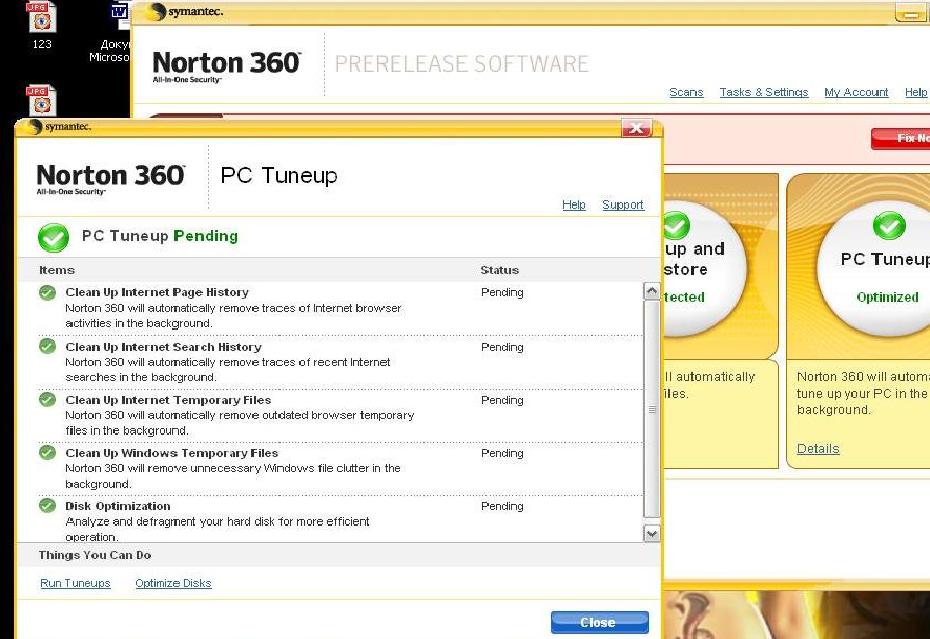Click the Symantec logo in main Norton window title bar
Viewport: 930px width, 639px height.
tap(185, 12)
